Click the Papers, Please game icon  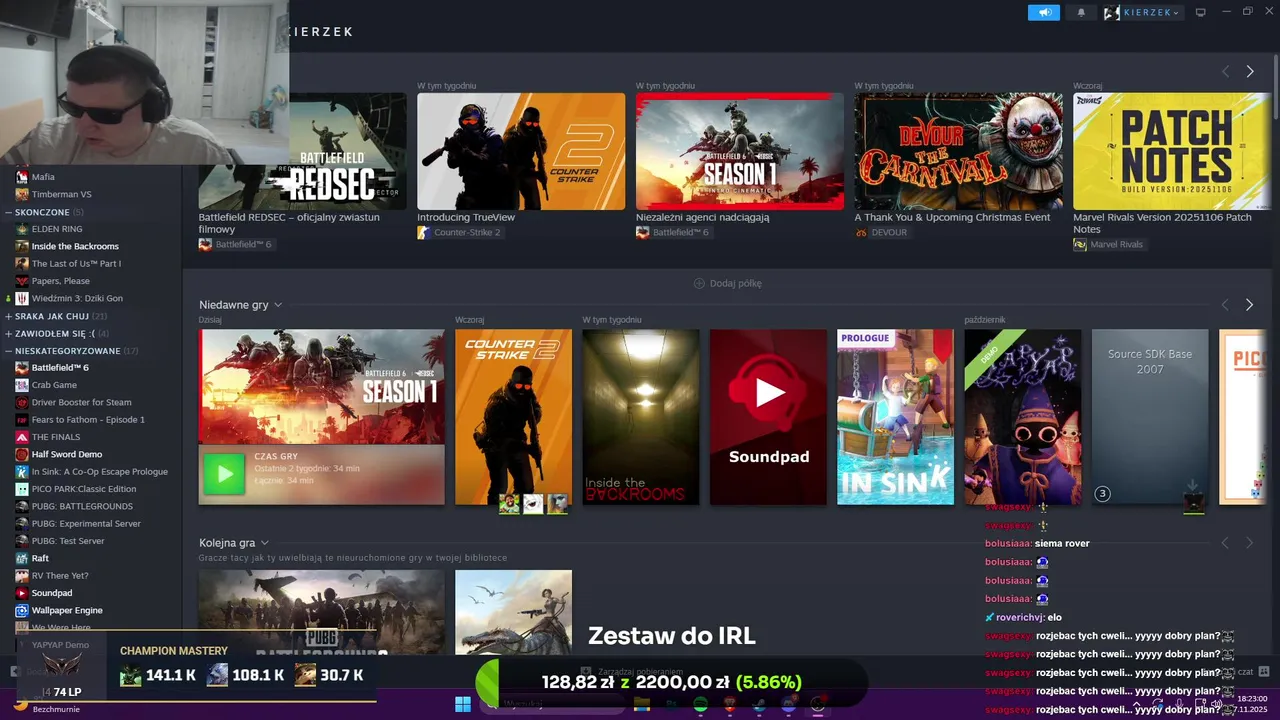point(22,281)
